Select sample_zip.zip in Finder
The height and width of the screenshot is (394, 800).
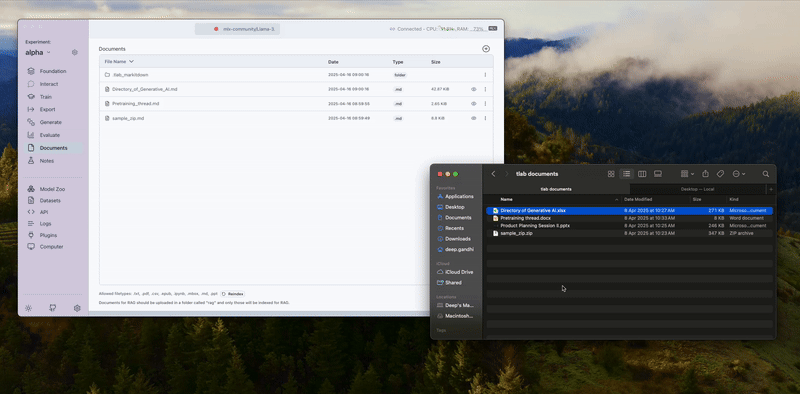point(630,233)
